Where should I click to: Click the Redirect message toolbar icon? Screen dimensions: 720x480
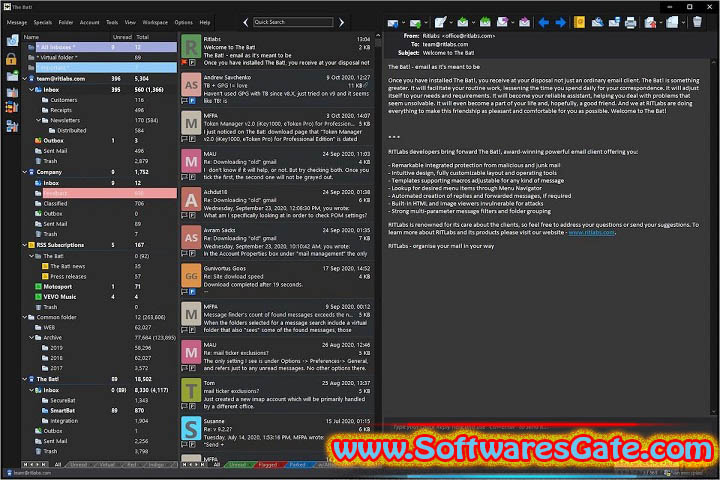pos(524,22)
